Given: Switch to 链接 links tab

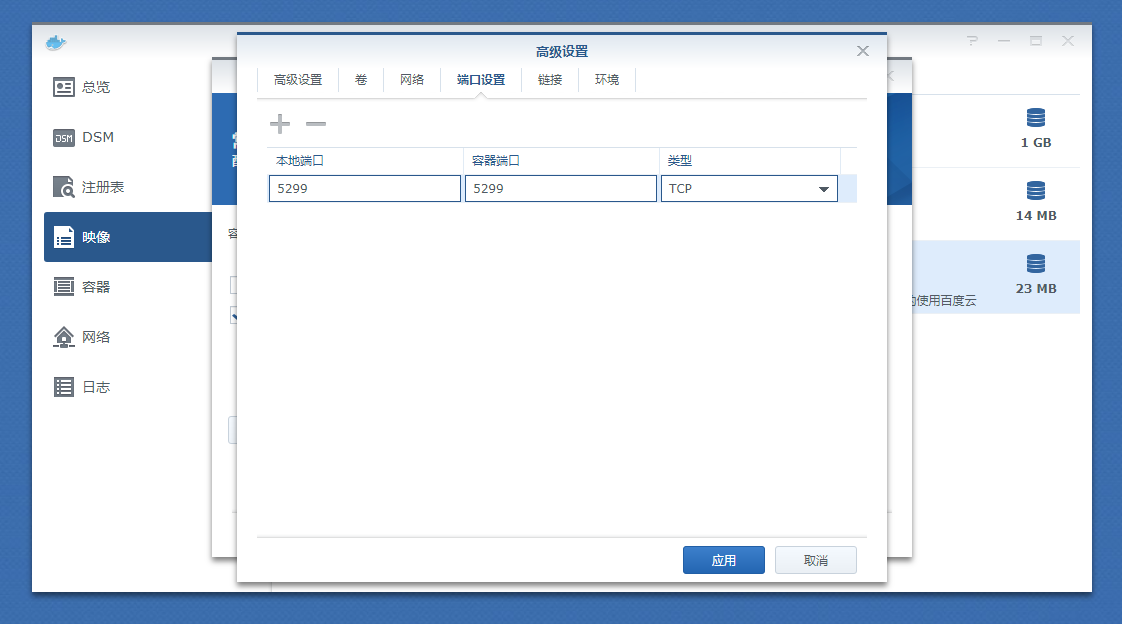Looking at the screenshot, I should [x=550, y=80].
